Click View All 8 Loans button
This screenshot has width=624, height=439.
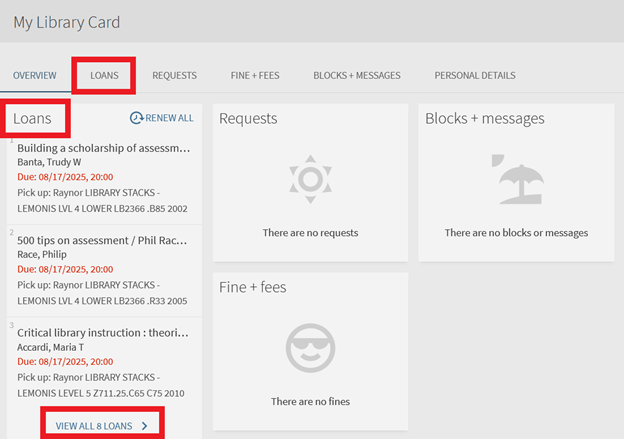pyautogui.click(x=94, y=426)
